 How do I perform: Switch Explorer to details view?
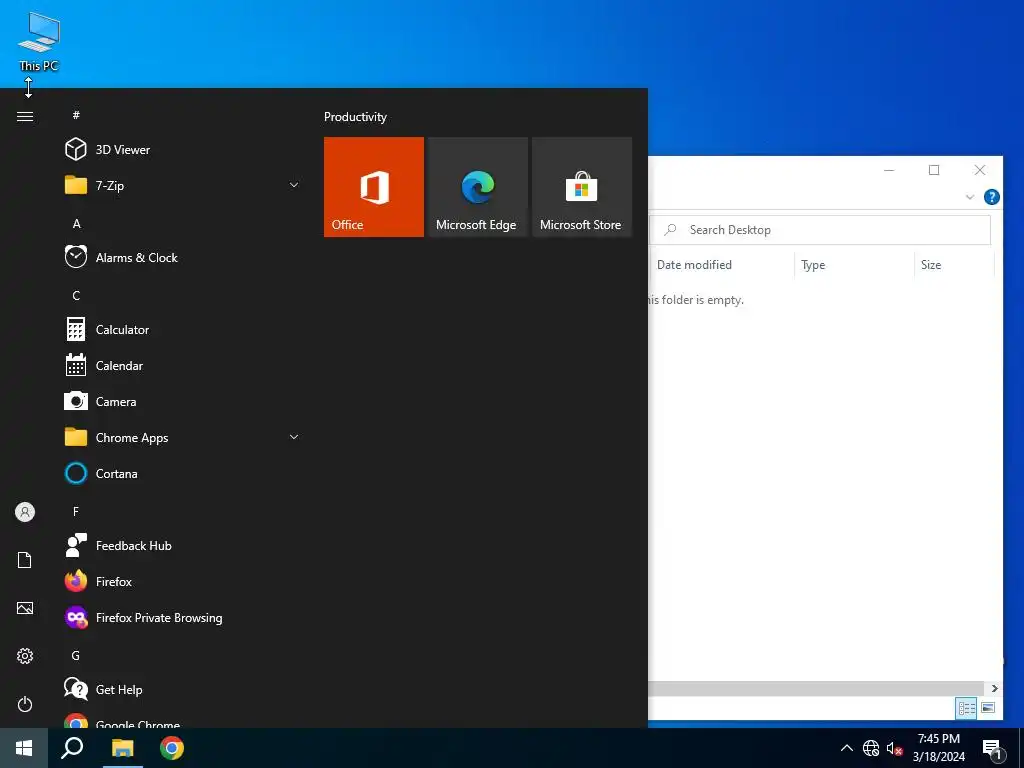pyautogui.click(x=967, y=708)
